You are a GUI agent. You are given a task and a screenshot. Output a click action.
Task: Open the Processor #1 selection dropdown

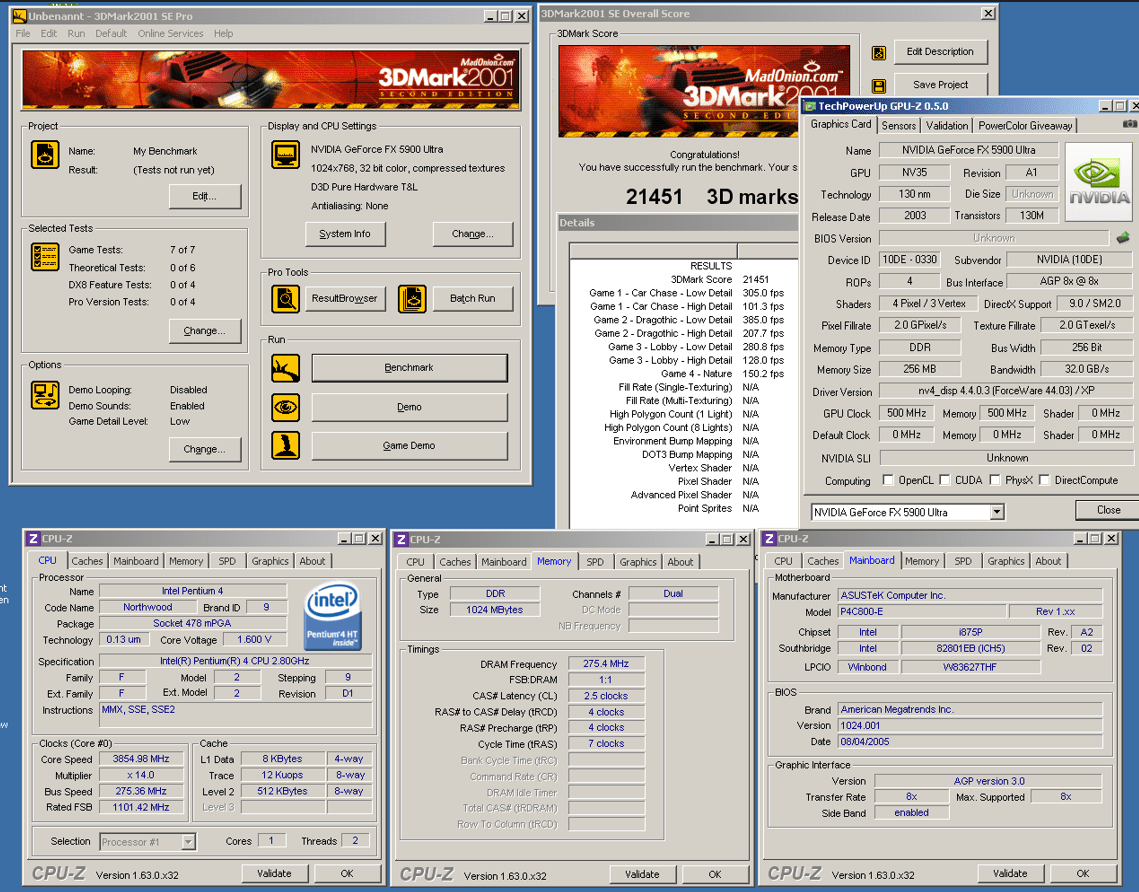point(188,842)
